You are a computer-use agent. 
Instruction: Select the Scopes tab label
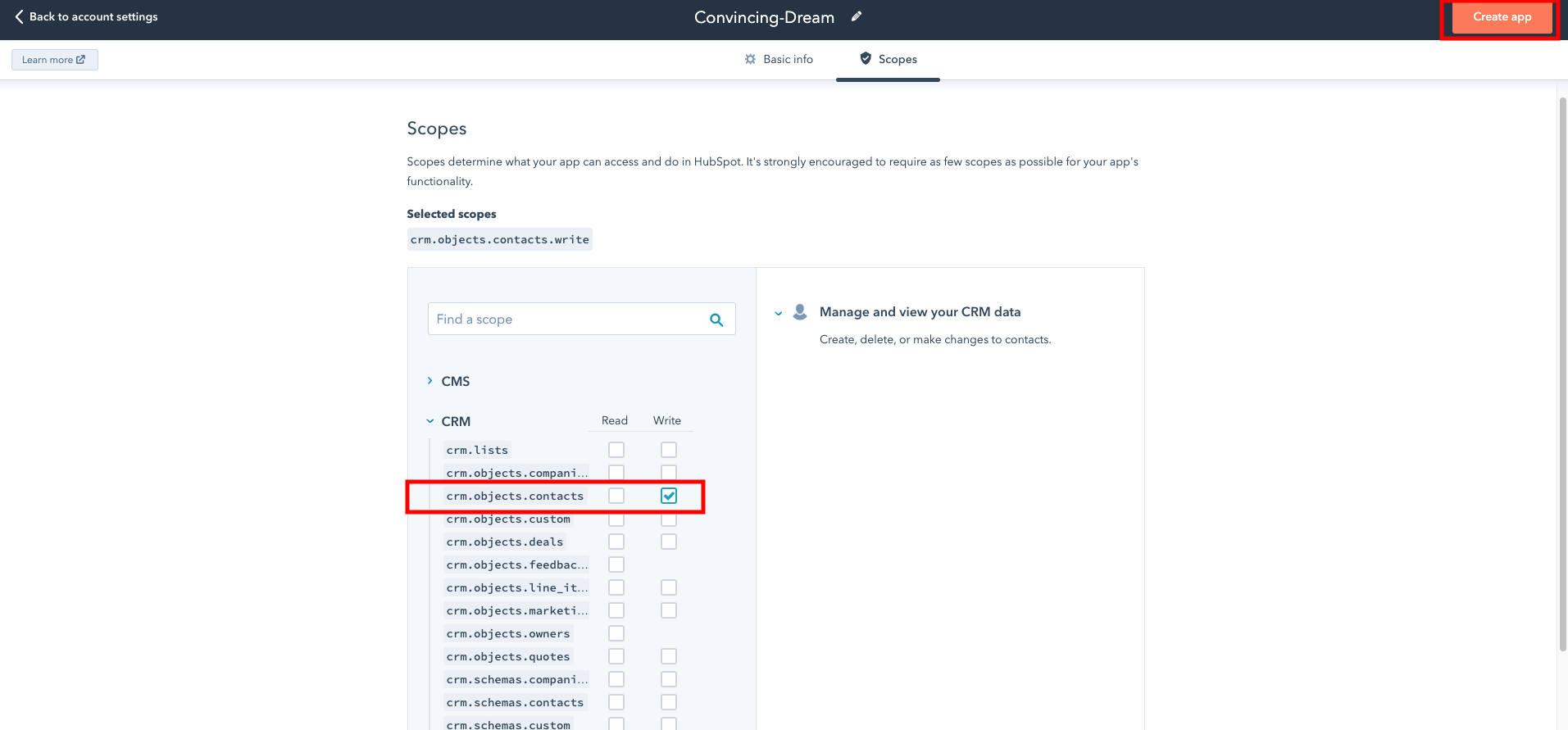point(898,59)
